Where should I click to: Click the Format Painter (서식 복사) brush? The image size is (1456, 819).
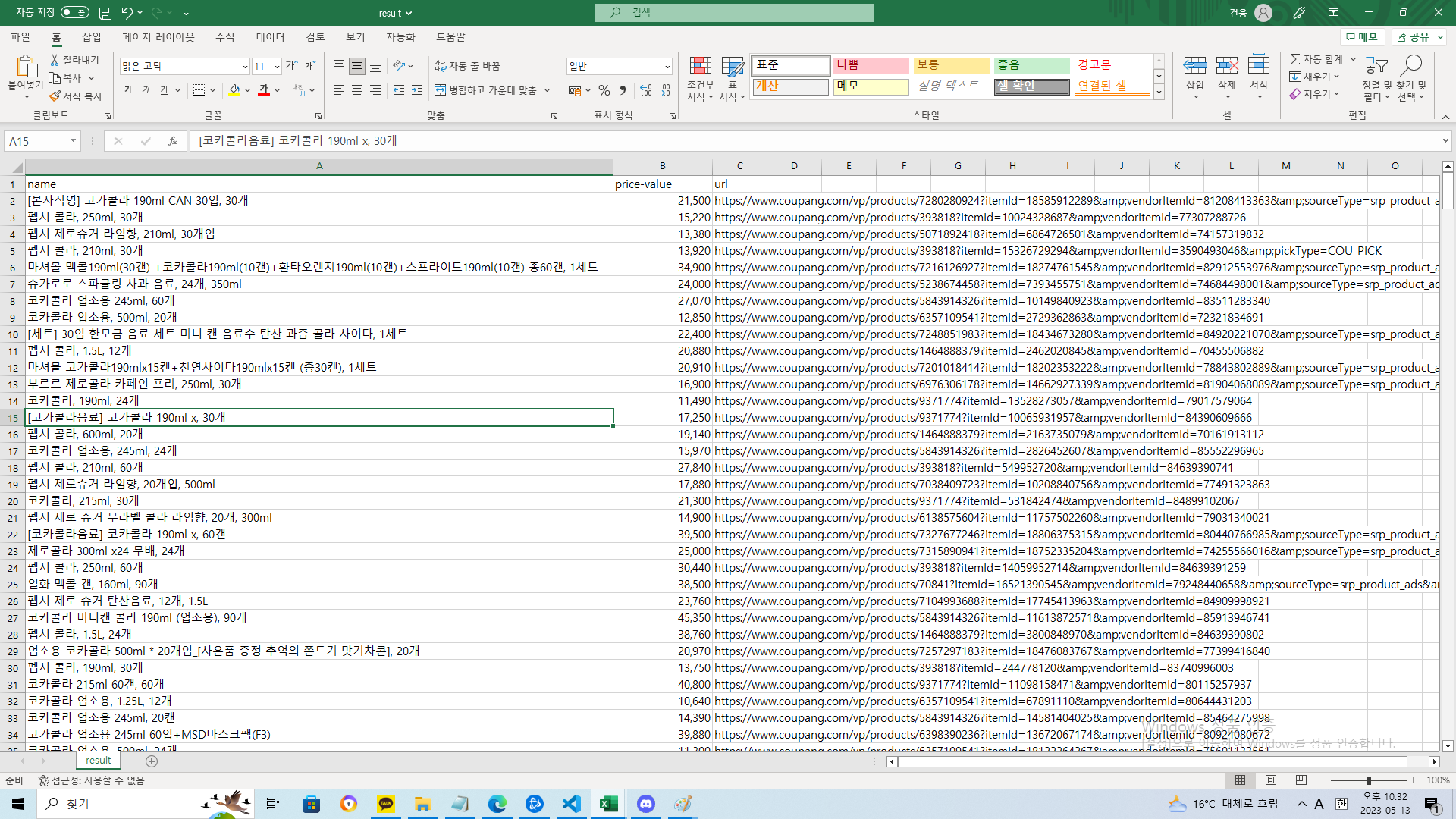point(76,96)
